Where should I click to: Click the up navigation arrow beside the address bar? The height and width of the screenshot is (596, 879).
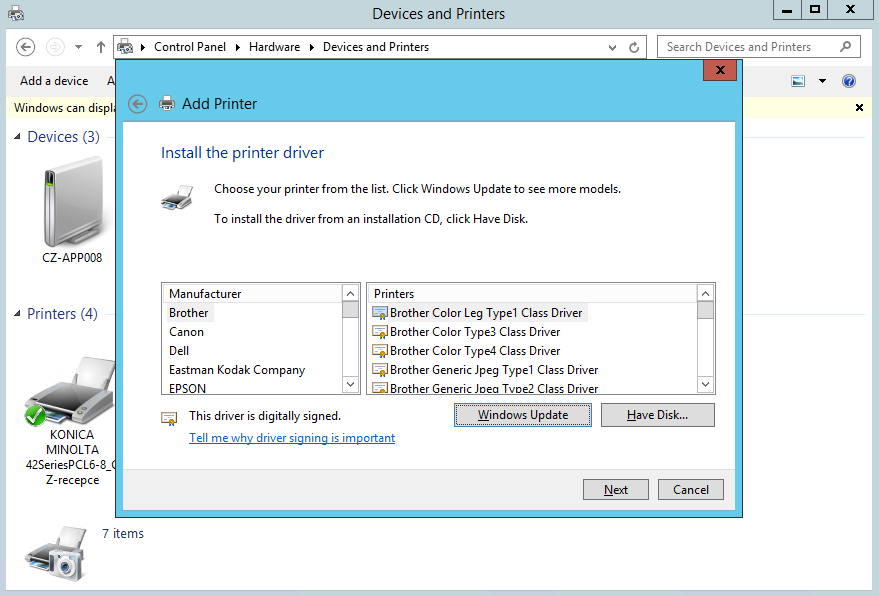click(100, 45)
